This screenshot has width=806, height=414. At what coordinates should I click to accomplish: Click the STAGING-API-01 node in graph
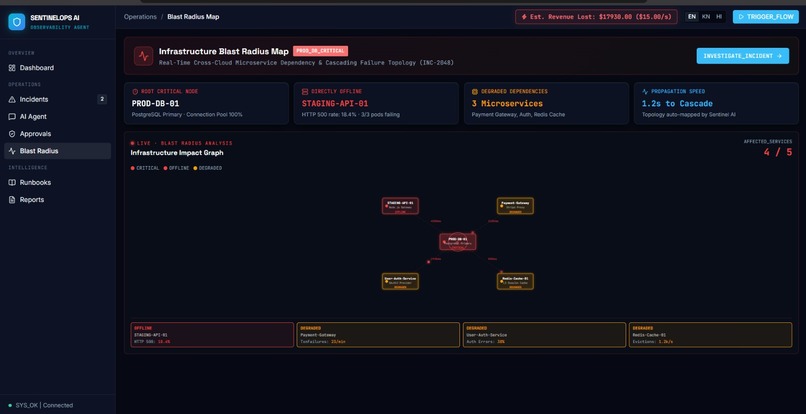tap(400, 206)
